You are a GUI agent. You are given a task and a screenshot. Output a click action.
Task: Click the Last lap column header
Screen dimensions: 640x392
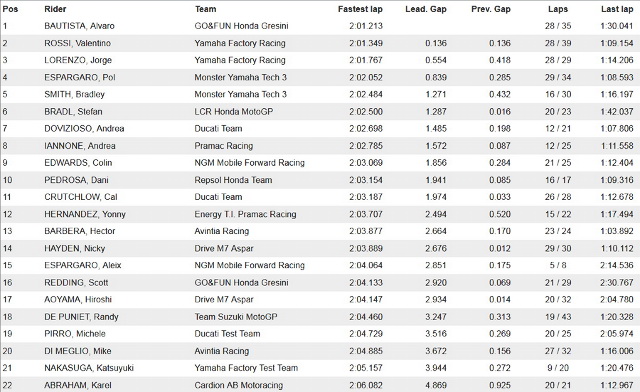[617, 9]
